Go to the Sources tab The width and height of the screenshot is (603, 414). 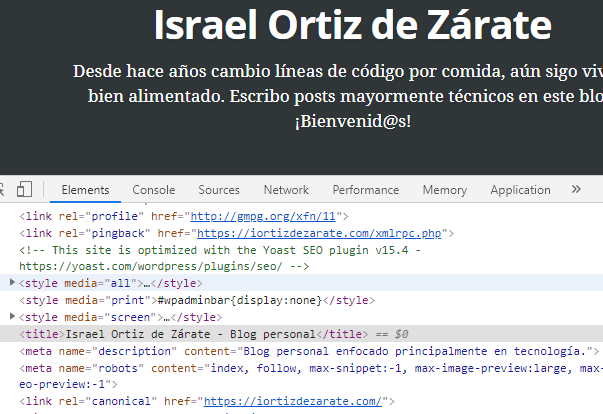click(219, 190)
